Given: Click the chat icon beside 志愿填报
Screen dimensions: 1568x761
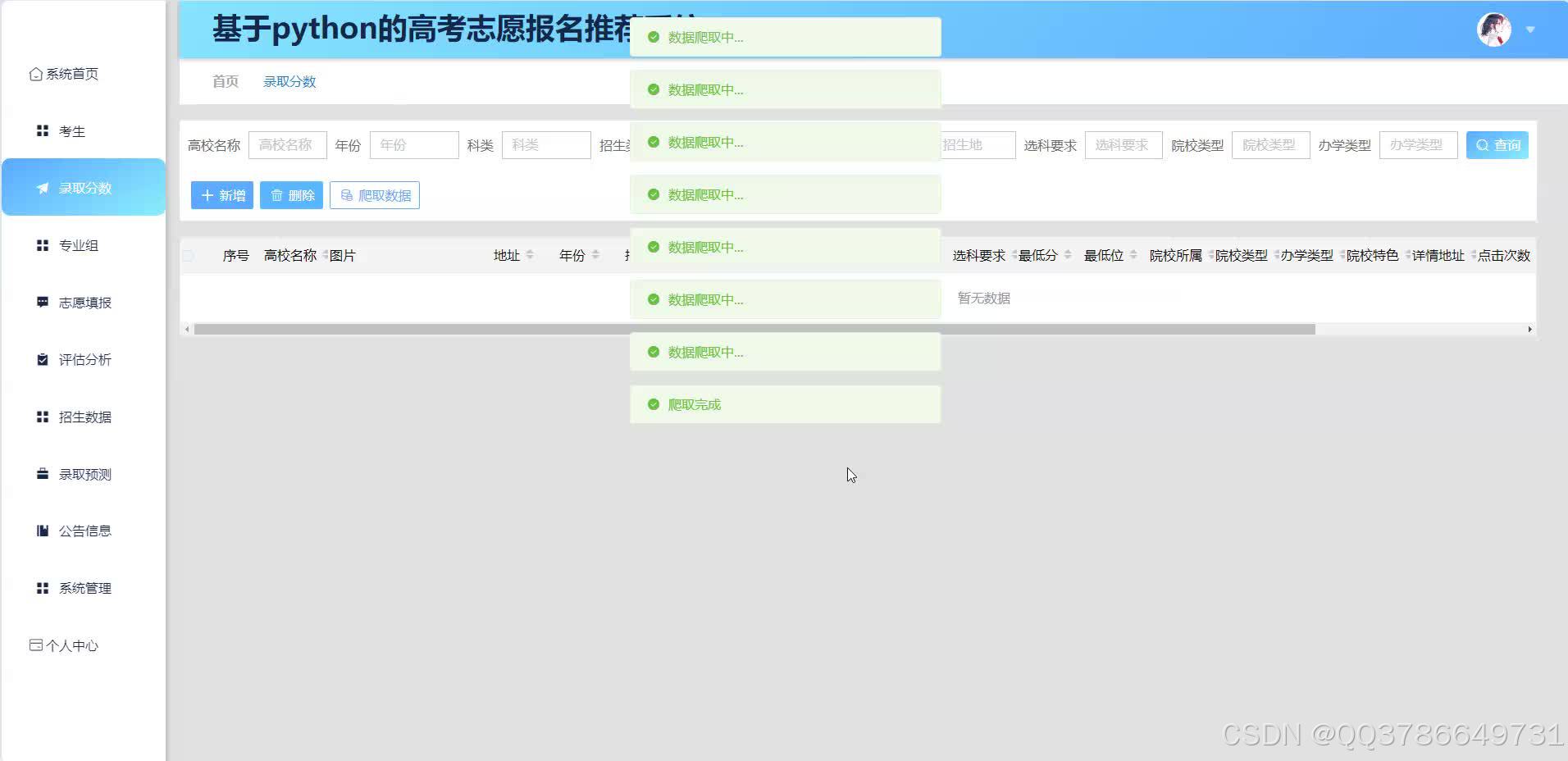Looking at the screenshot, I should [43, 303].
